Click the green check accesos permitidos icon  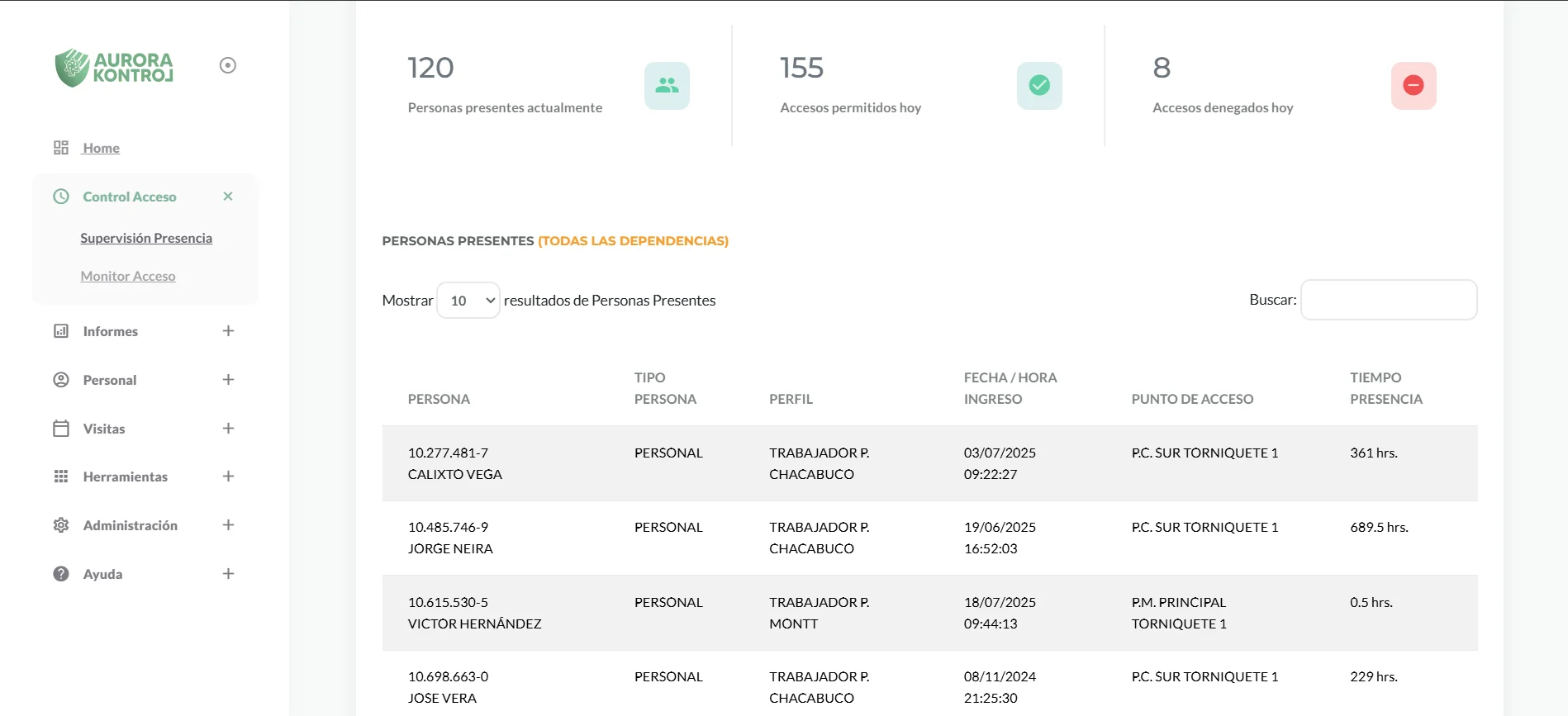pyautogui.click(x=1039, y=85)
